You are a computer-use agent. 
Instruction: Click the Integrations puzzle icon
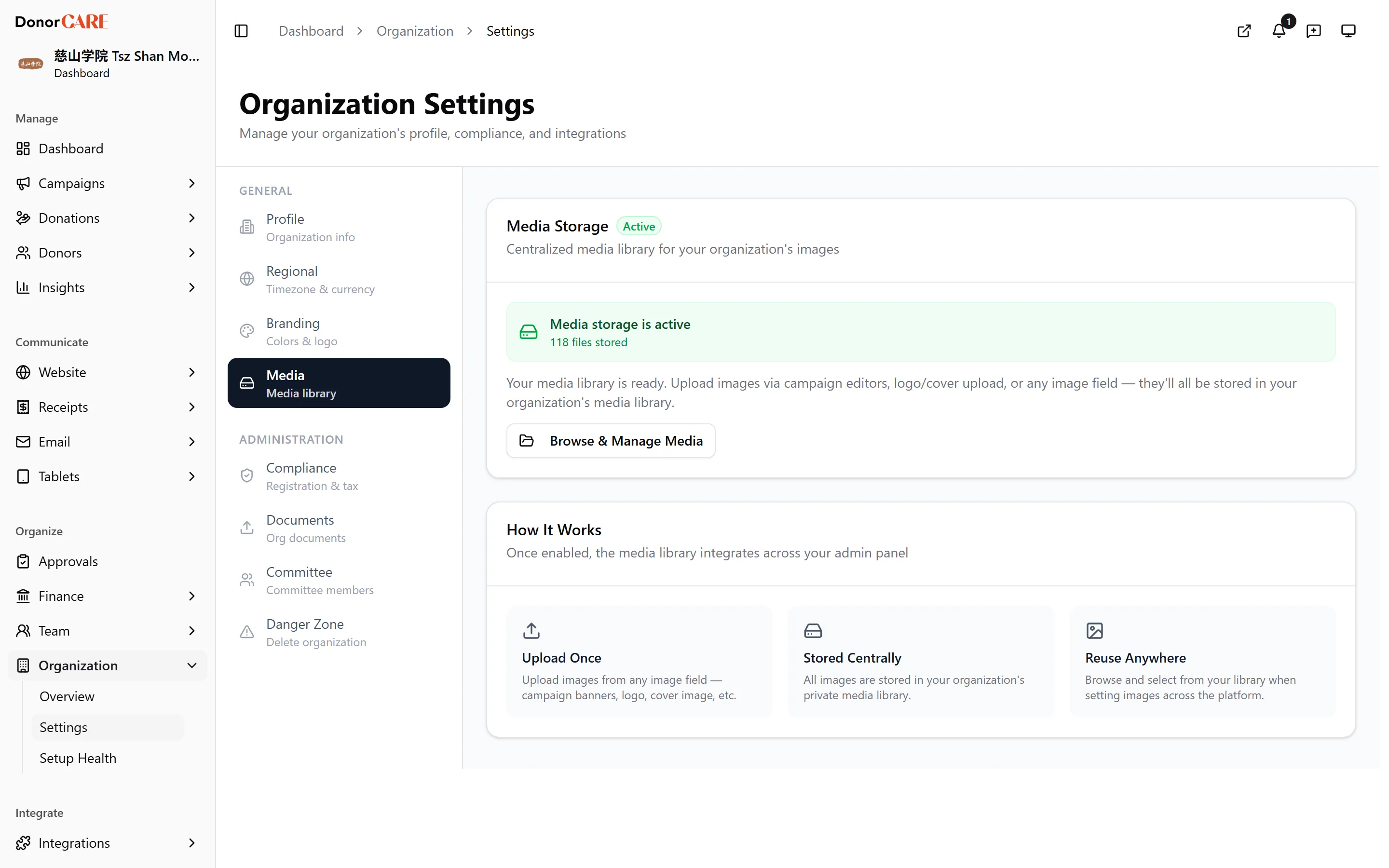[23, 843]
